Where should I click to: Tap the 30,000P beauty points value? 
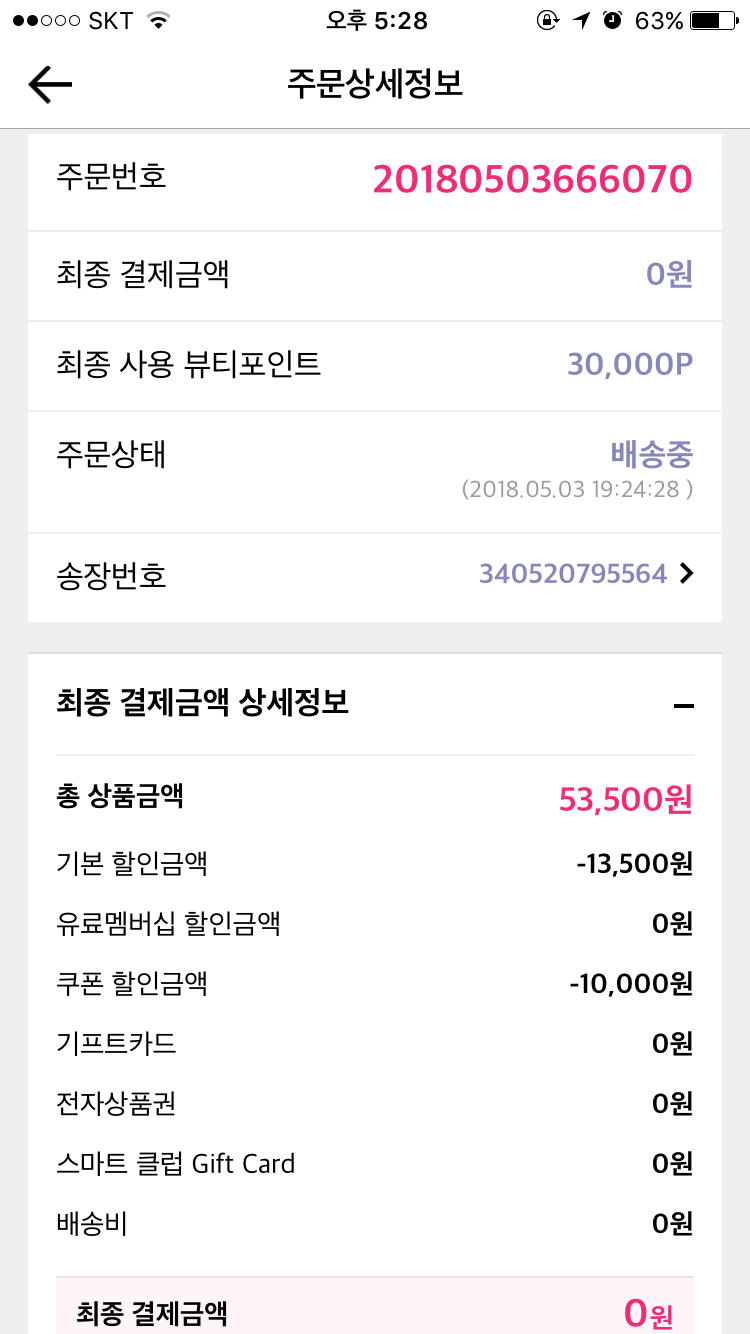coord(629,365)
